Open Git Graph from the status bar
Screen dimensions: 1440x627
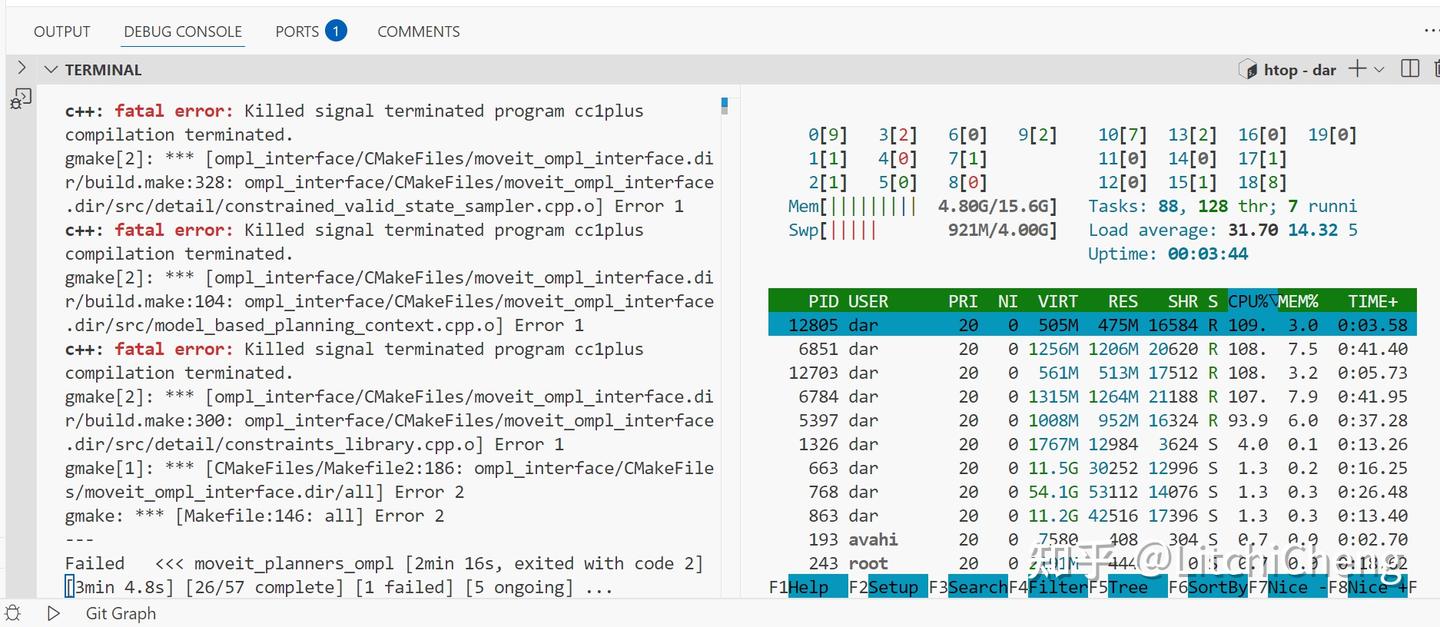point(120,613)
